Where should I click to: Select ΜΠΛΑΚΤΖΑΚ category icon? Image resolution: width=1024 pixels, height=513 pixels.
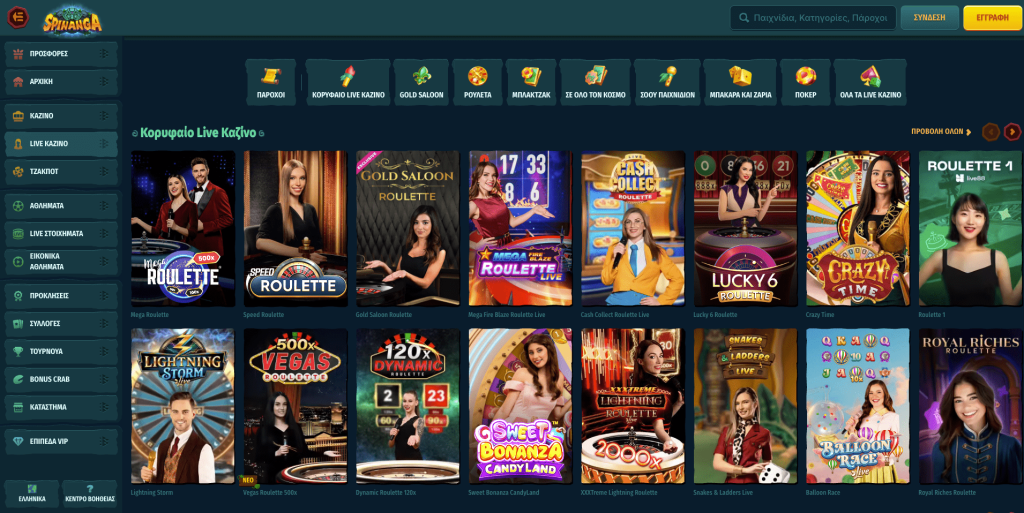(x=531, y=76)
